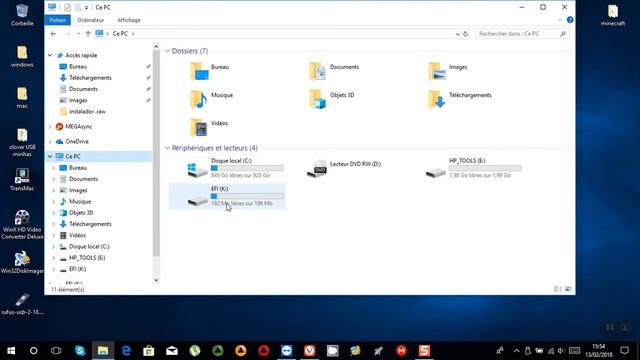Viewport: 640px width, 360px height.
Task: Open the Bureau folder icon in Dossiers
Action: 199,71
